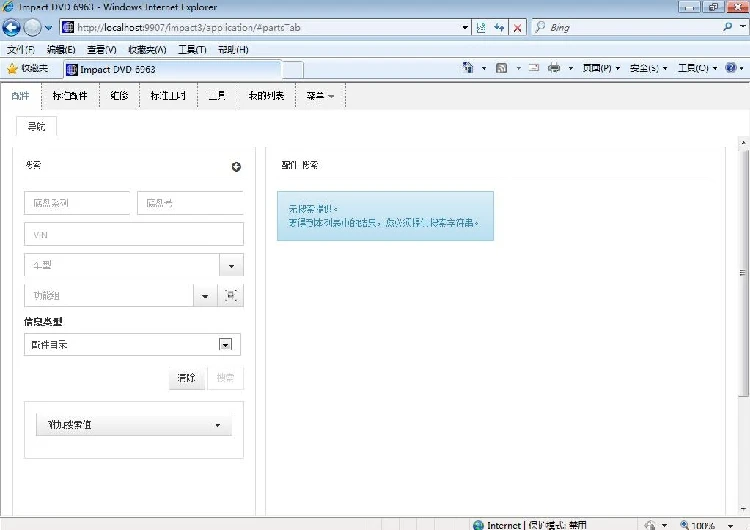Expand the Print options dropdown arrow
The image size is (750, 530).
coord(570,68)
